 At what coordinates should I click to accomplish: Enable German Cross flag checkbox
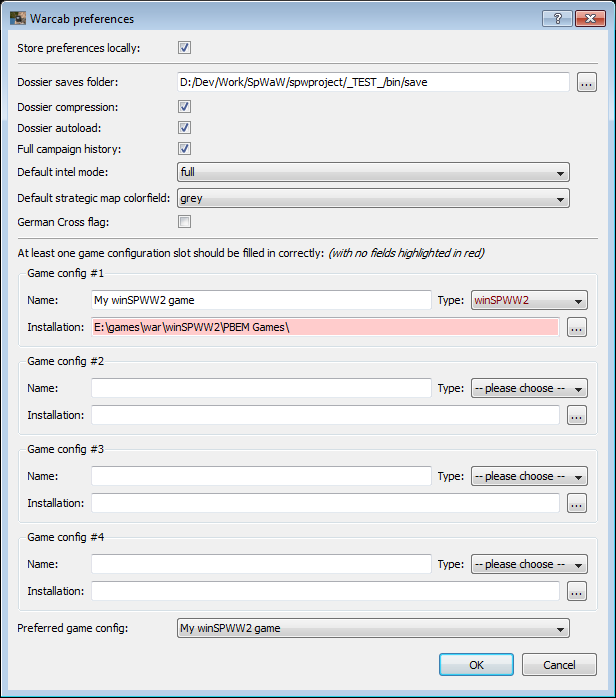click(185, 221)
